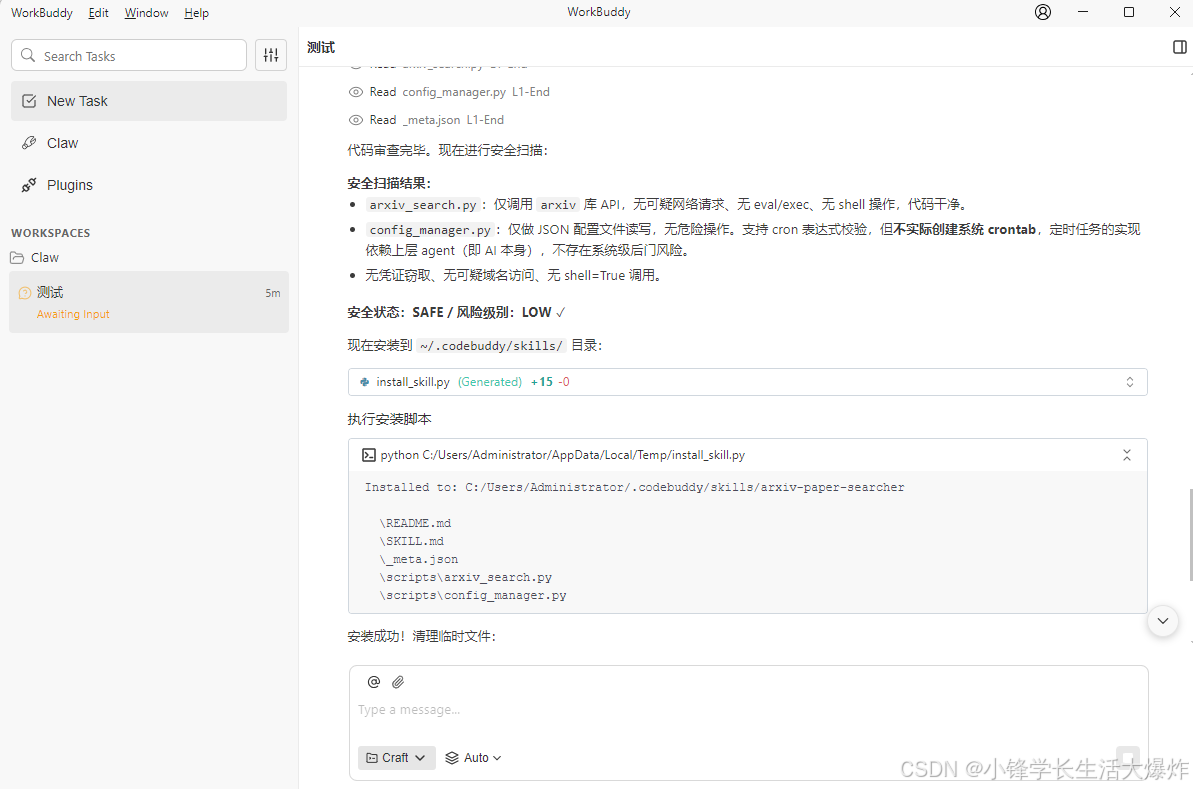Click the filter settings sliders icon
This screenshot has height=789, width=1193.
coord(271,55)
